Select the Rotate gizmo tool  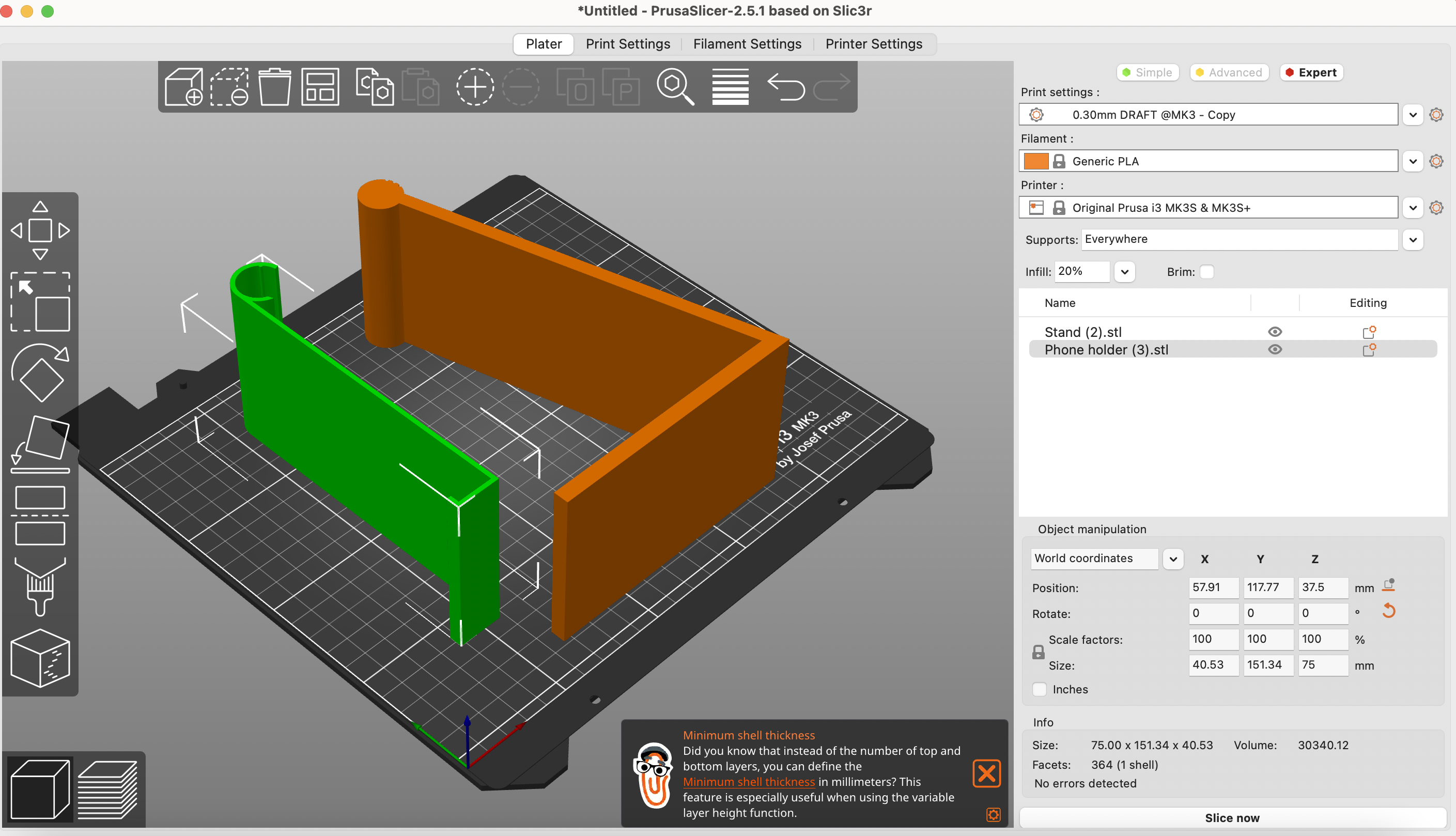[40, 372]
